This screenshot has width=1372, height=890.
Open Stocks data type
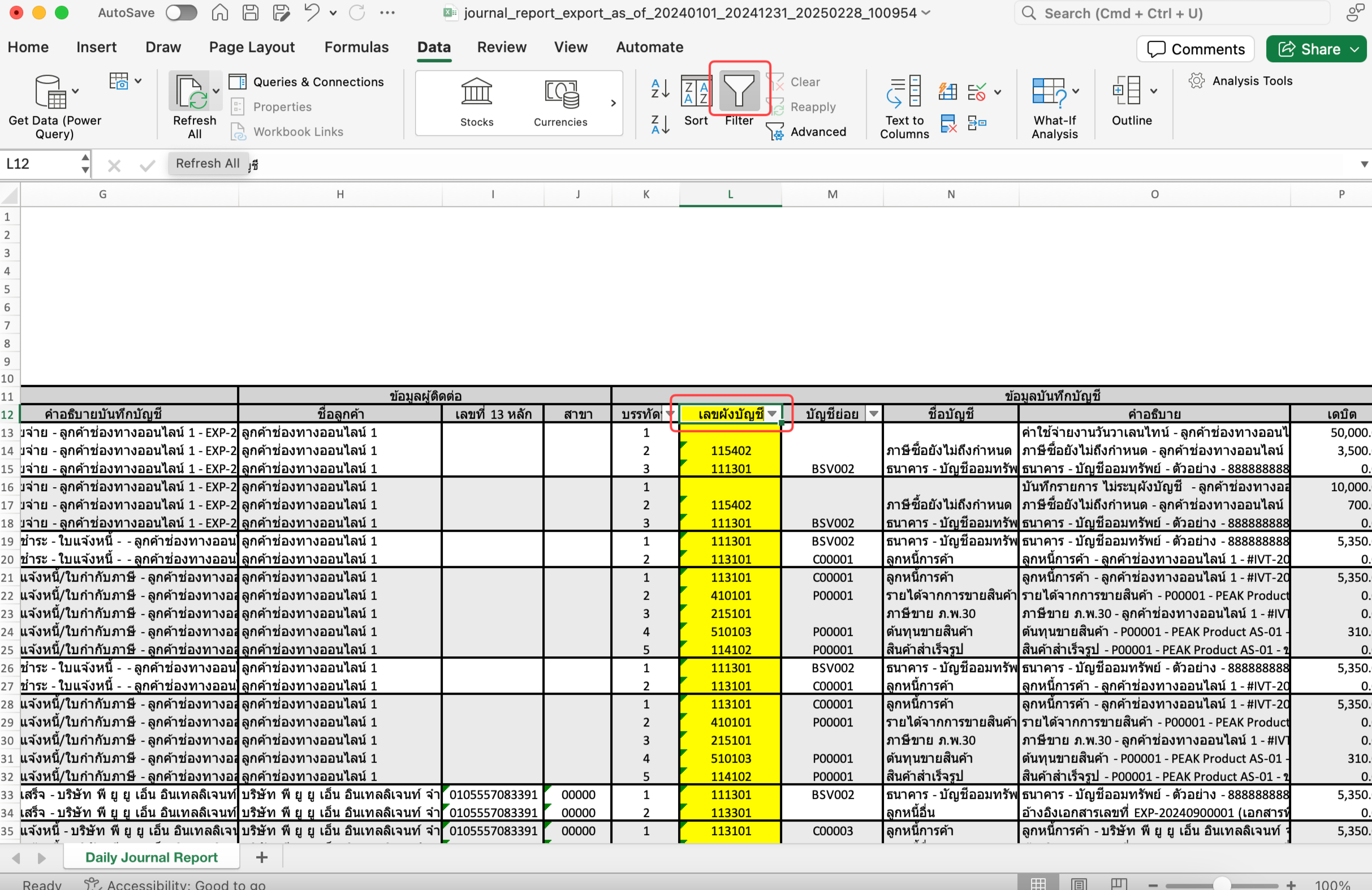click(476, 102)
